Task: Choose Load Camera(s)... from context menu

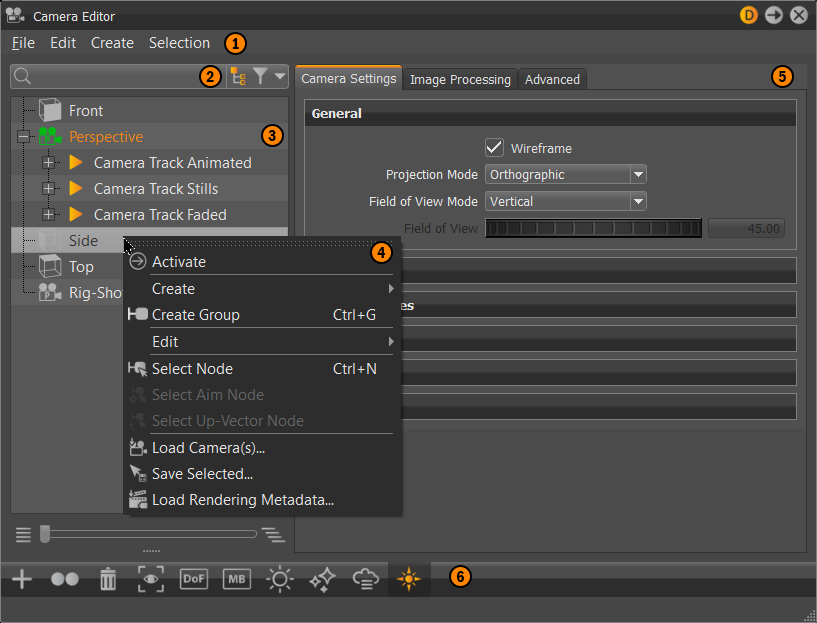Action: pos(262,448)
